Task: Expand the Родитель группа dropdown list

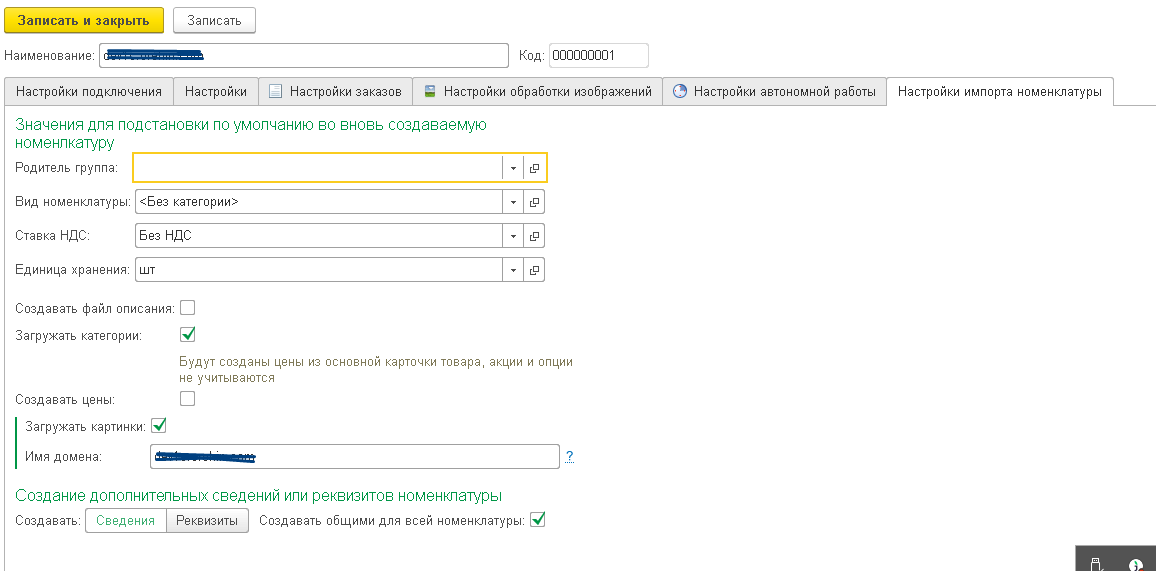Action: coord(512,168)
